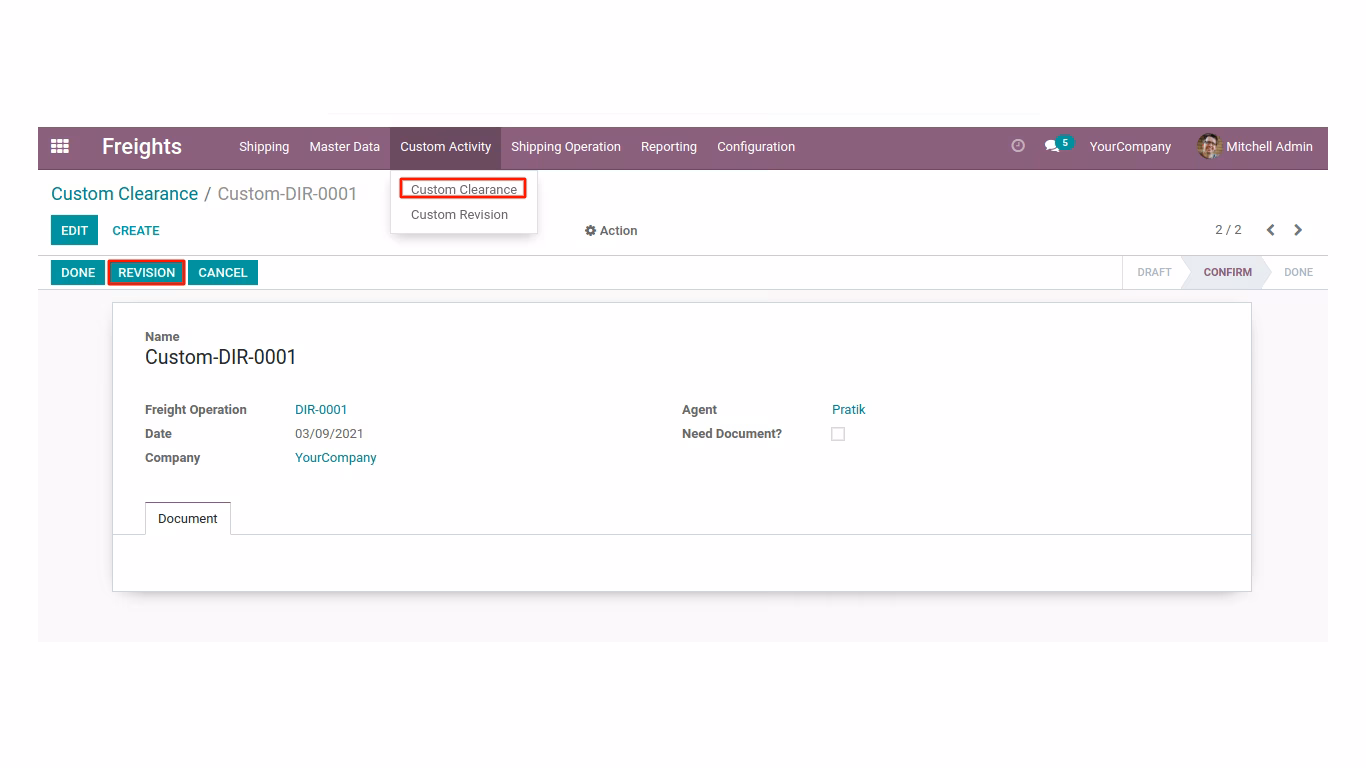Open the Master Data menu

pyautogui.click(x=344, y=146)
